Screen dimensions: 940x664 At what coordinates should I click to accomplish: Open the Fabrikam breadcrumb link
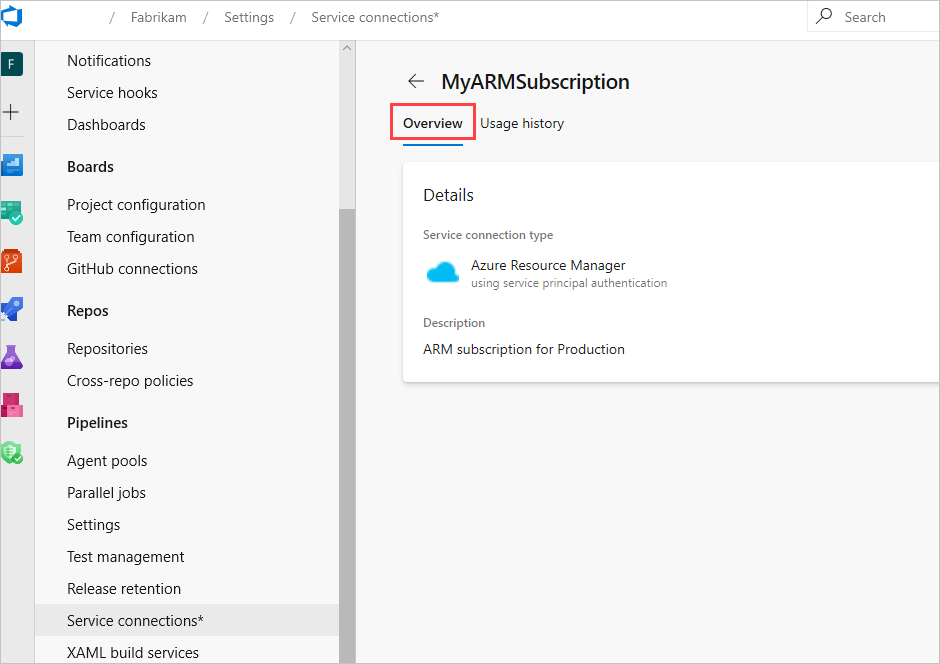click(x=160, y=17)
